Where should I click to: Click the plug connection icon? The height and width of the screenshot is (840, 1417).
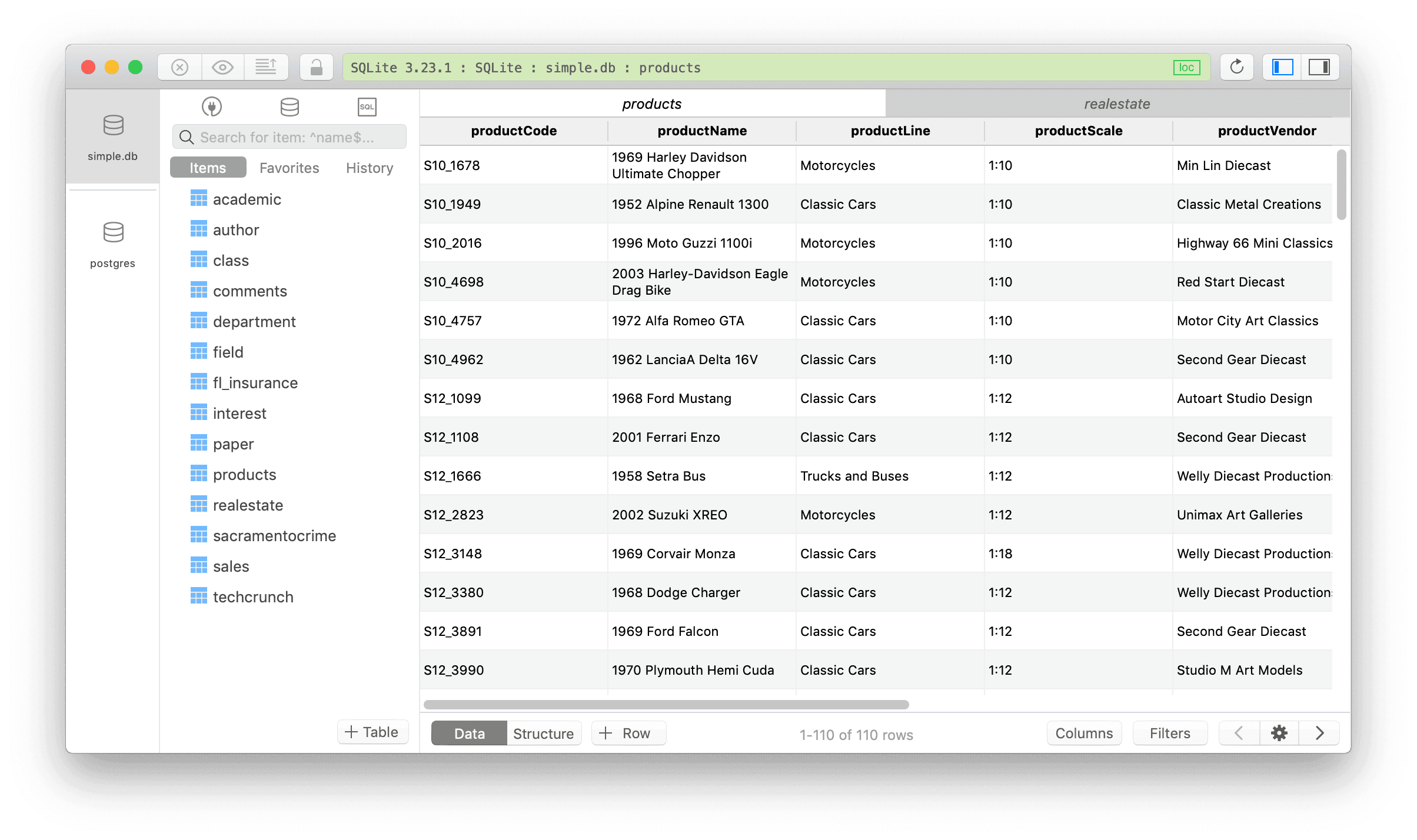212,106
